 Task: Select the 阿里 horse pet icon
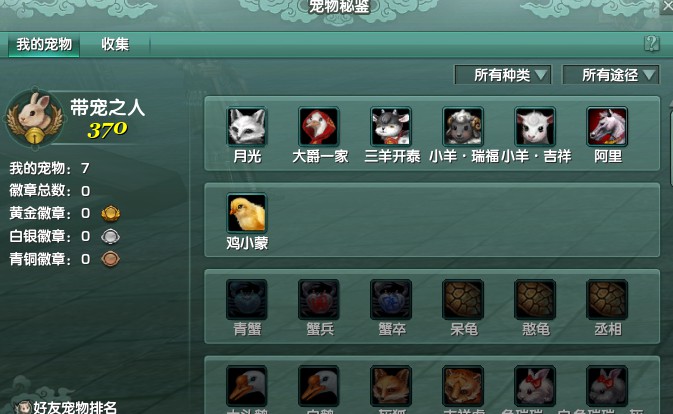click(607, 127)
